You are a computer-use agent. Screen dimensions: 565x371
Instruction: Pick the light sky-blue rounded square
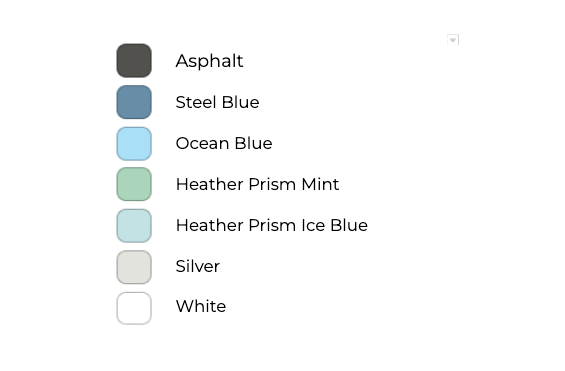134,143
